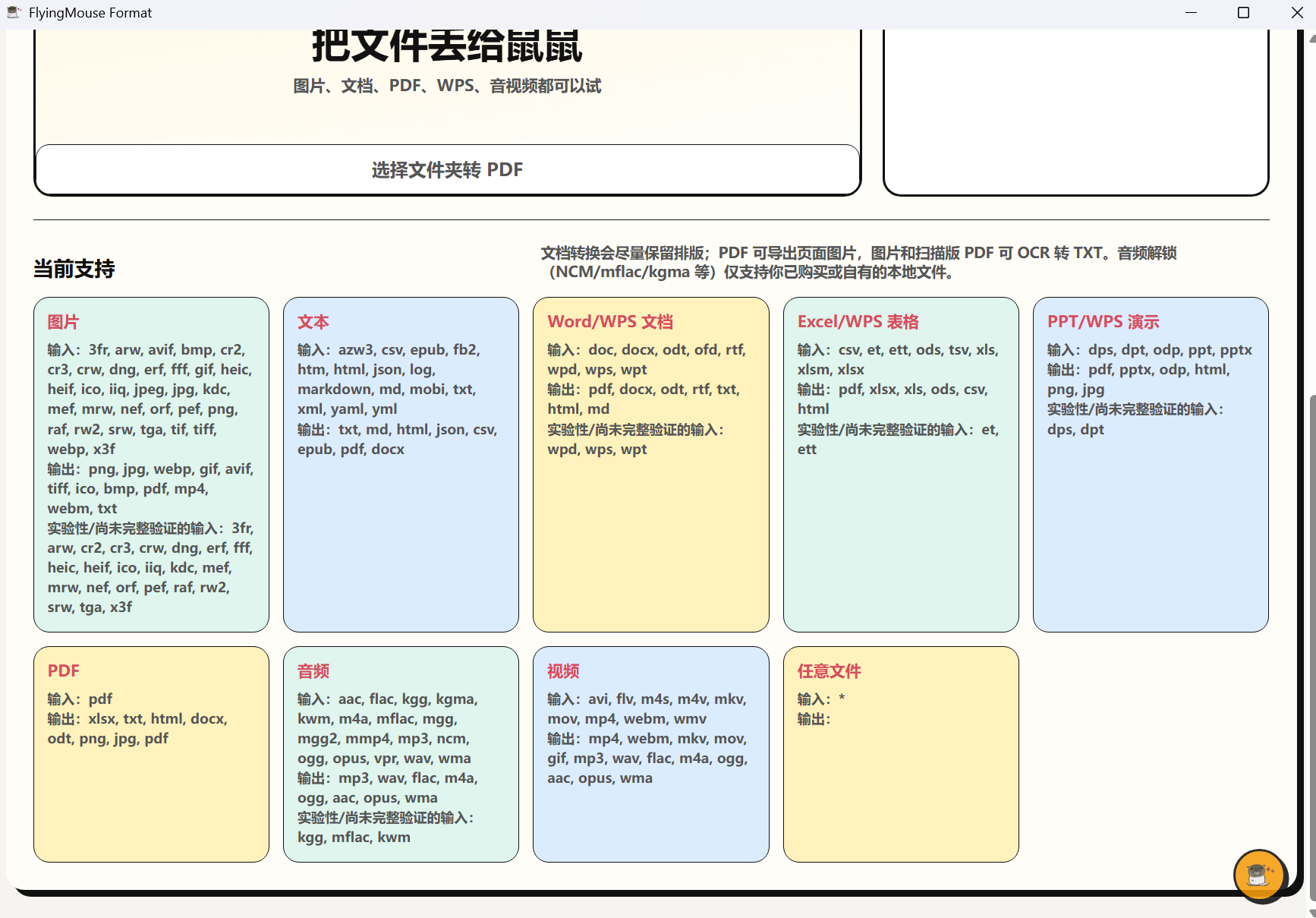
Task: Click the 图片、文档、PDF、WPS、音视频都可以试 subtitle
Action: click(x=447, y=86)
